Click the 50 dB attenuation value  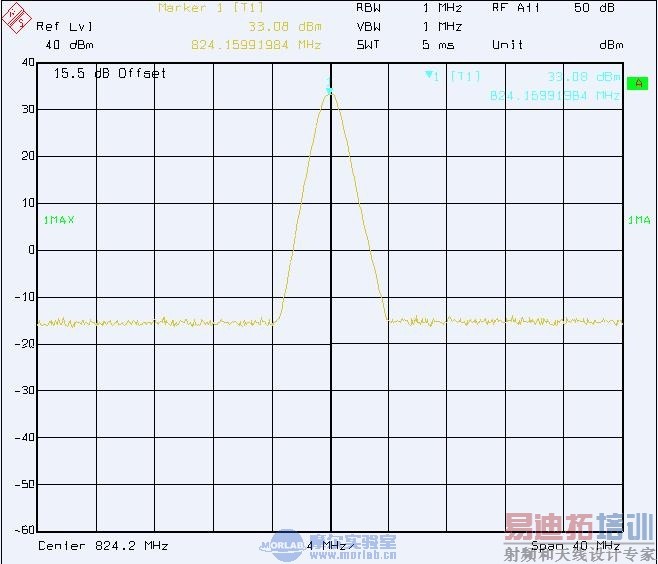pyautogui.click(x=594, y=8)
